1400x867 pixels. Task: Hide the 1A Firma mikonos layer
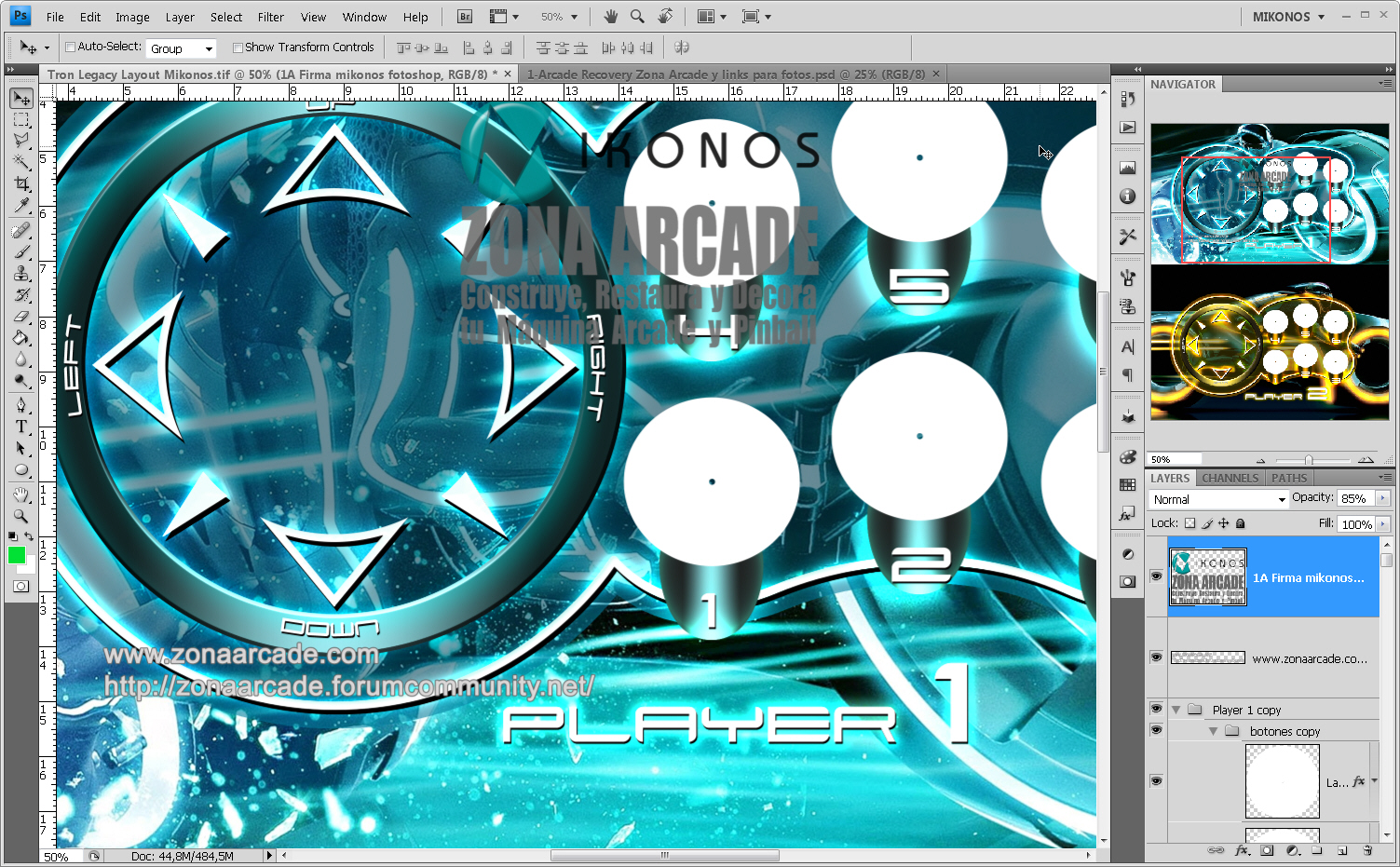[1156, 577]
